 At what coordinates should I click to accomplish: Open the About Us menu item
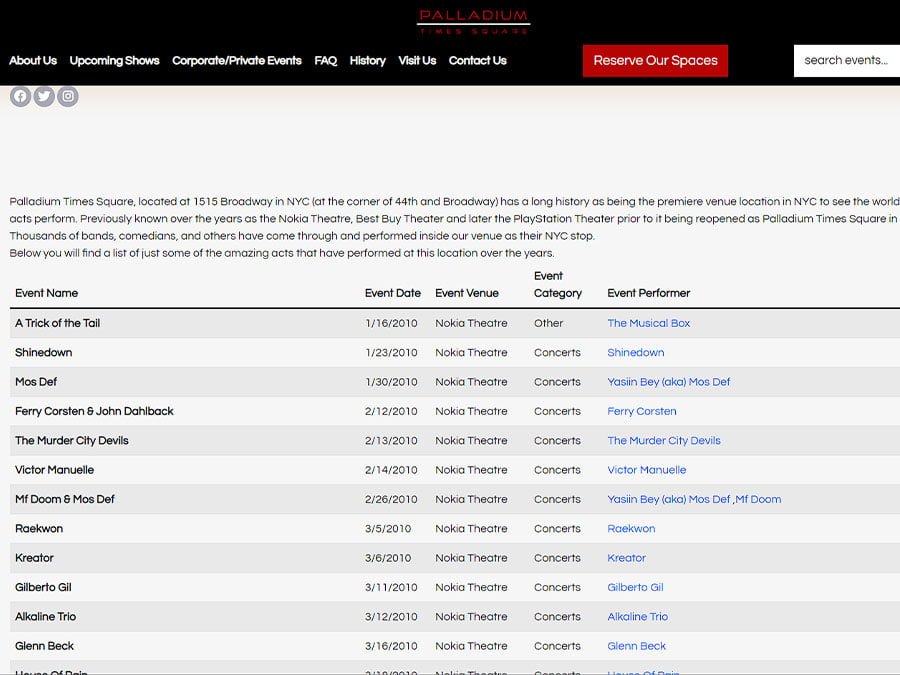(33, 60)
